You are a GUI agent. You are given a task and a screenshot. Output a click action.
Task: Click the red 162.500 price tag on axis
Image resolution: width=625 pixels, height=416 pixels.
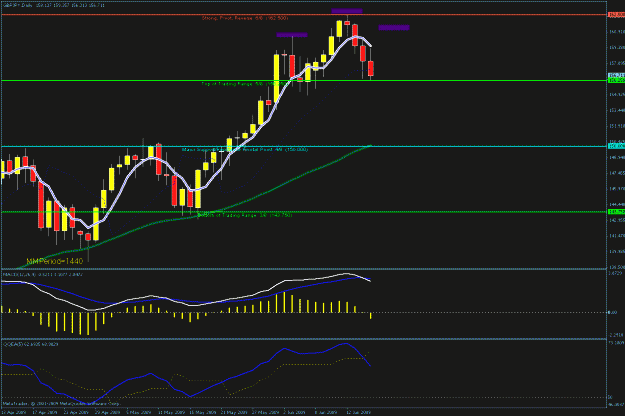(x=617, y=15)
